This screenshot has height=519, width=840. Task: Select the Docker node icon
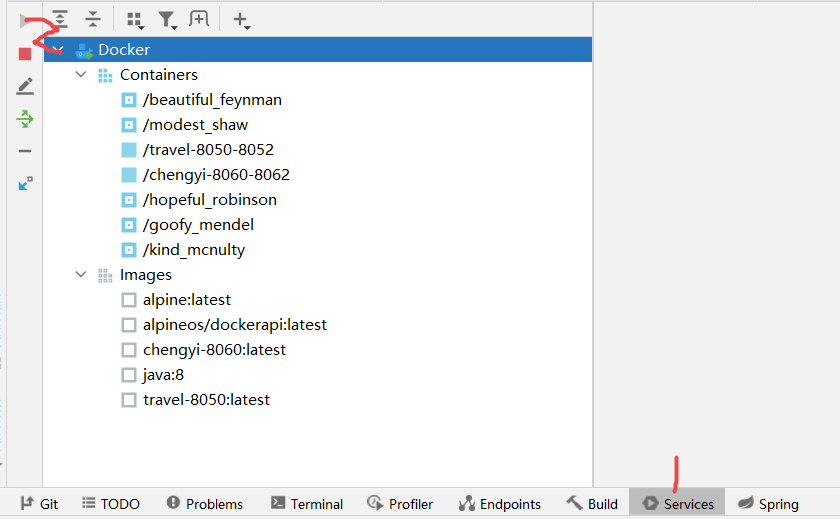pos(84,50)
